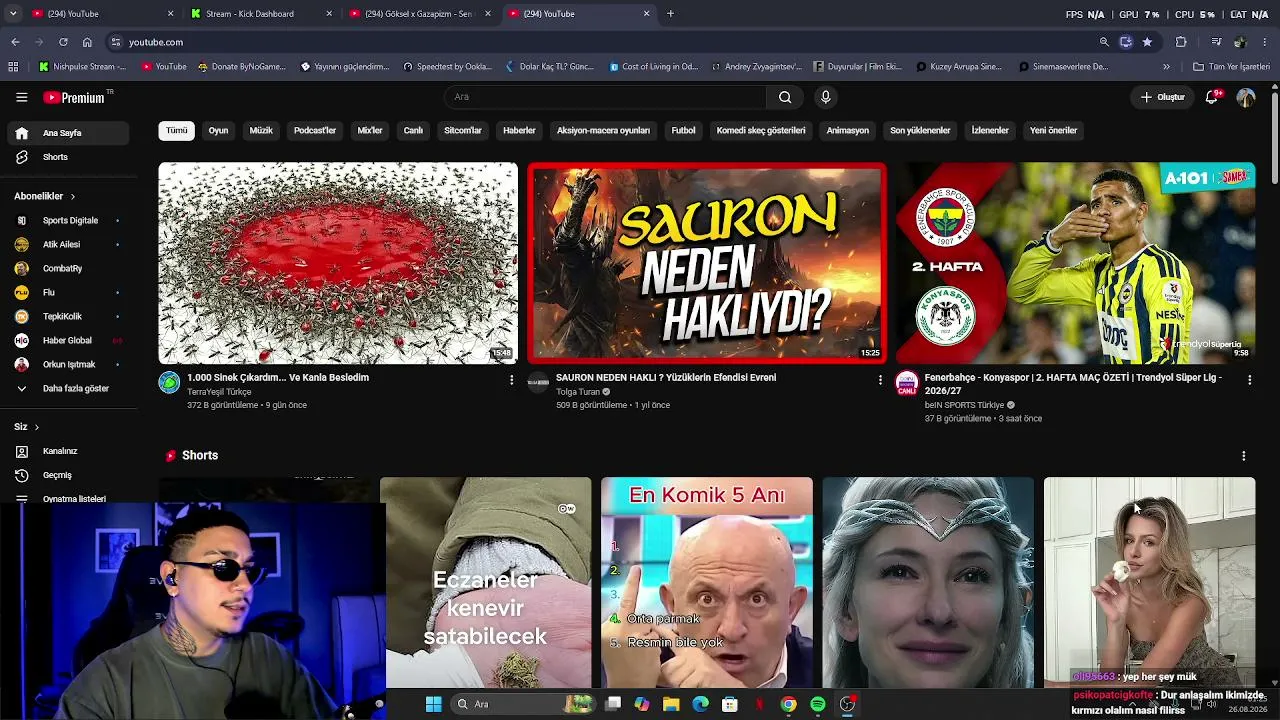The height and width of the screenshot is (720, 1280).
Task: Open Windows Start menu
Action: coord(433,704)
